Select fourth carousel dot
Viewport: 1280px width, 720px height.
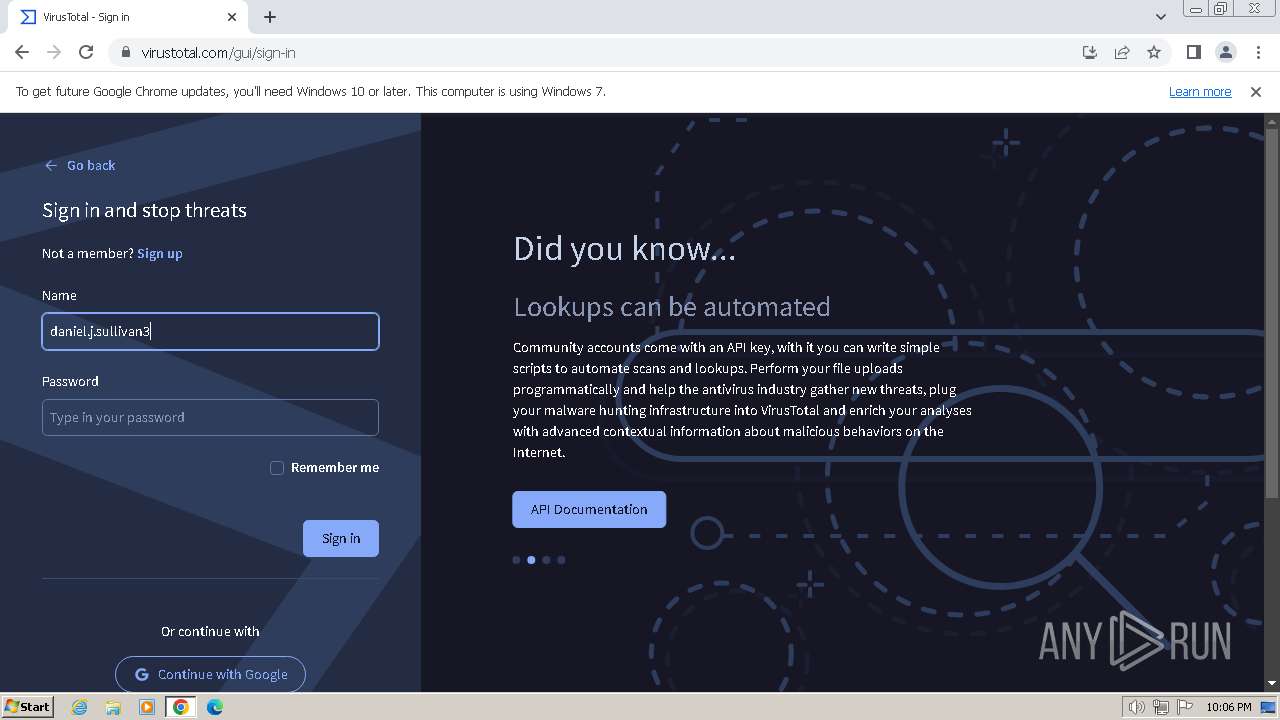point(561,560)
